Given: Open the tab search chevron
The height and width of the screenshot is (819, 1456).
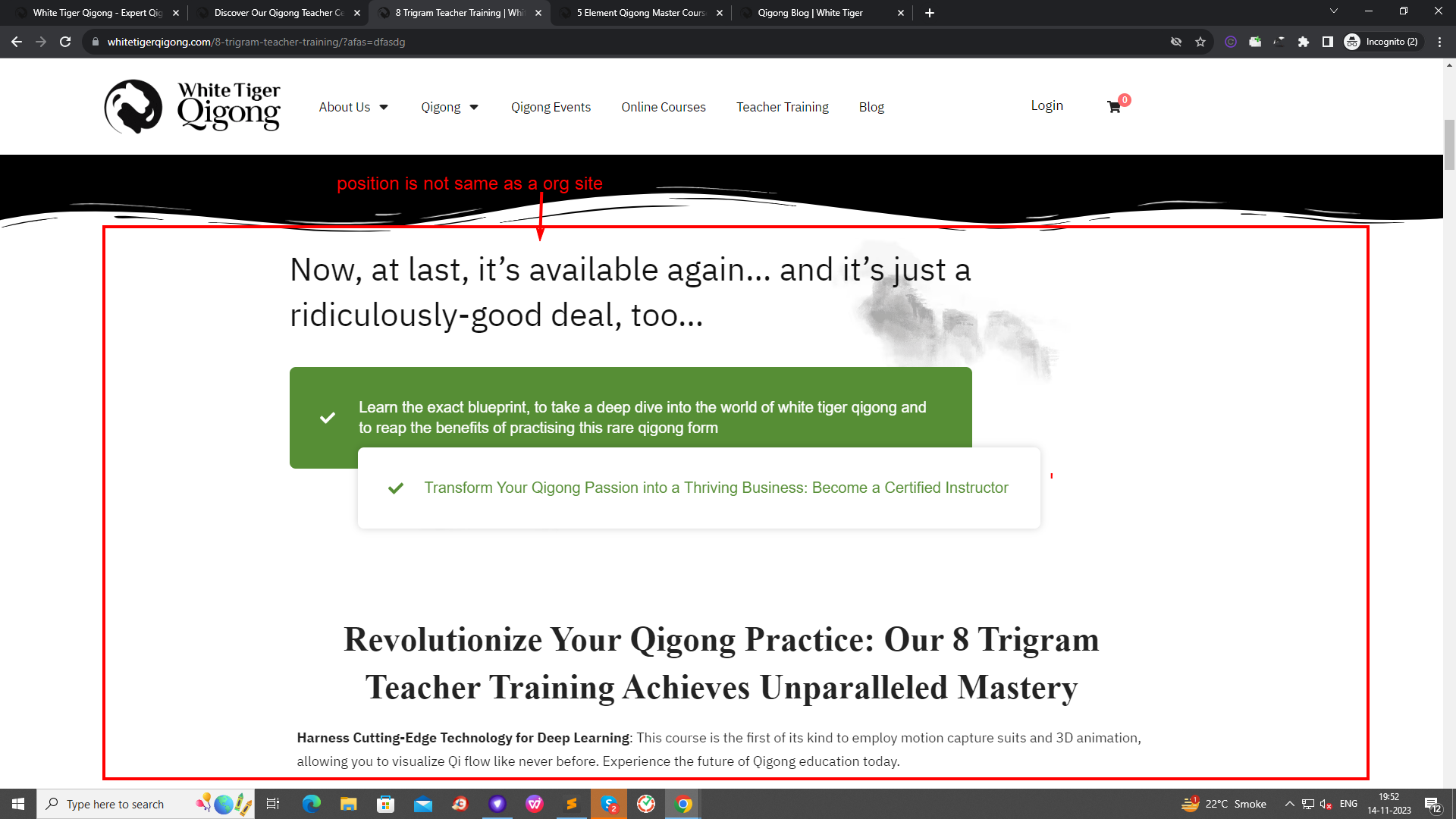Looking at the screenshot, I should tap(1333, 11).
